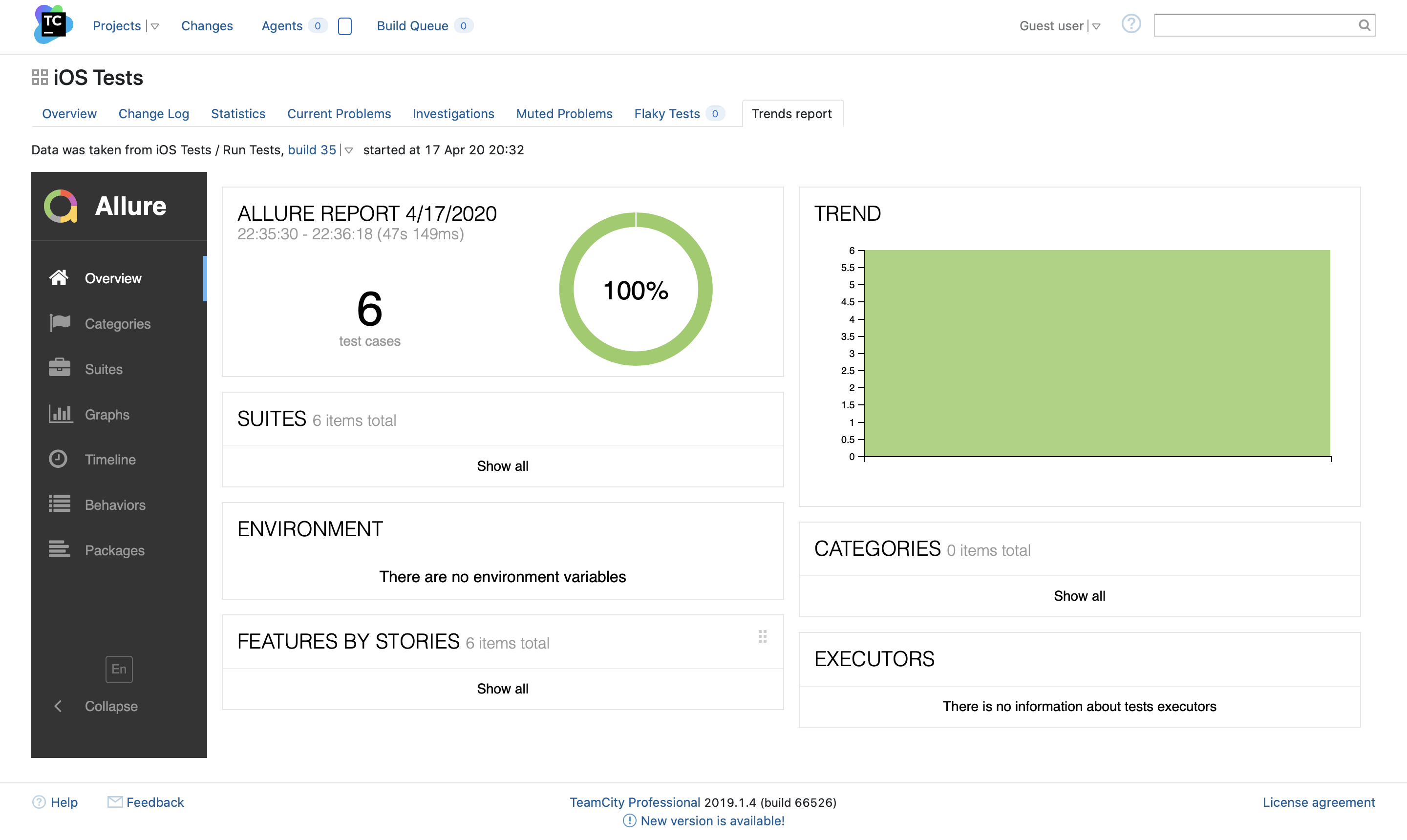The height and width of the screenshot is (840, 1407).
Task: Open the Packages icon in sidebar
Action: coord(60,549)
